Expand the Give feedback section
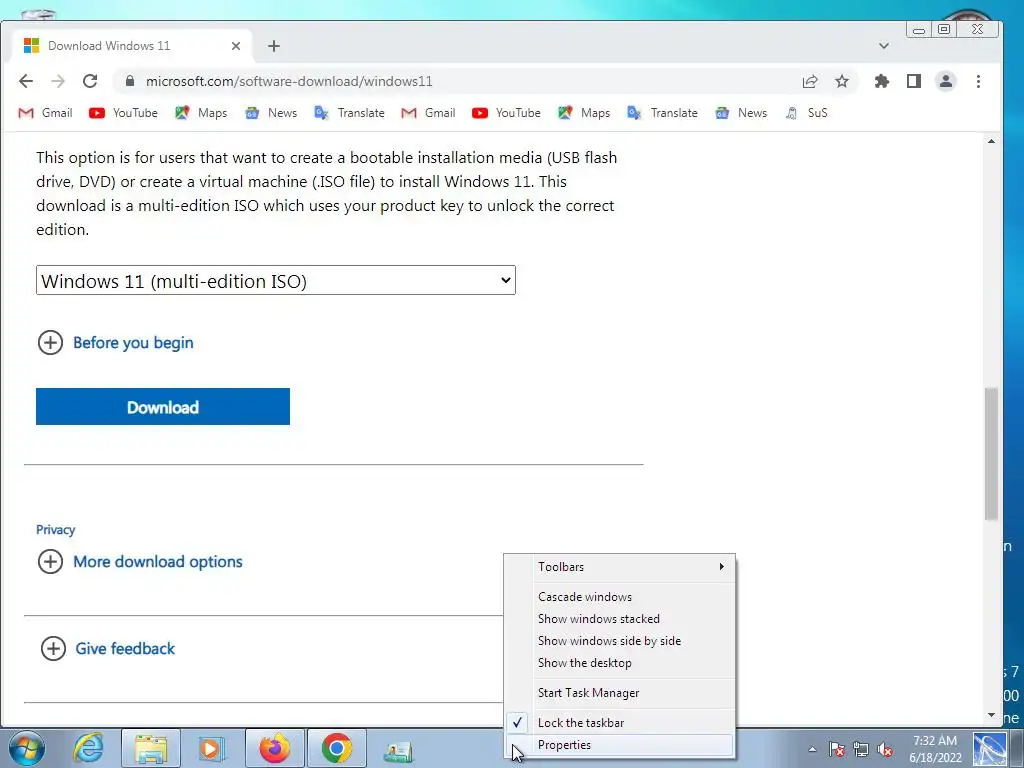Image resolution: width=1024 pixels, height=768 pixels. (108, 648)
